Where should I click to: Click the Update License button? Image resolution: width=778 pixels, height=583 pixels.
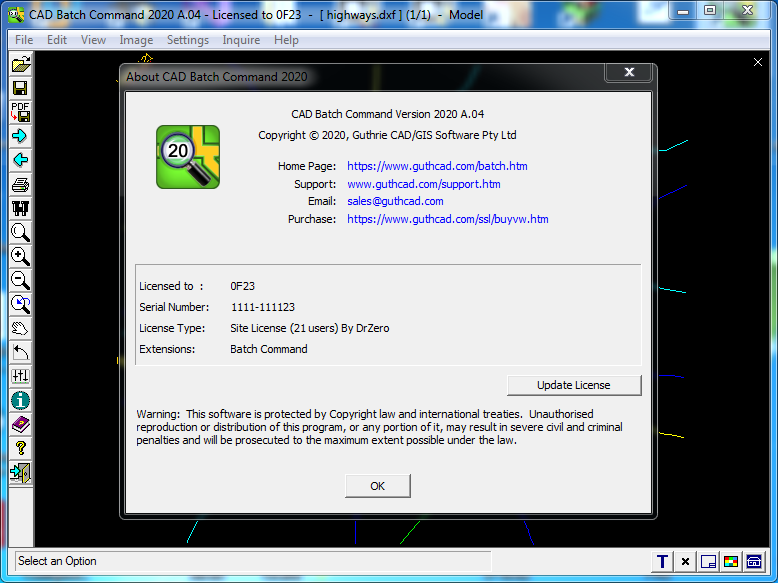[574, 385]
